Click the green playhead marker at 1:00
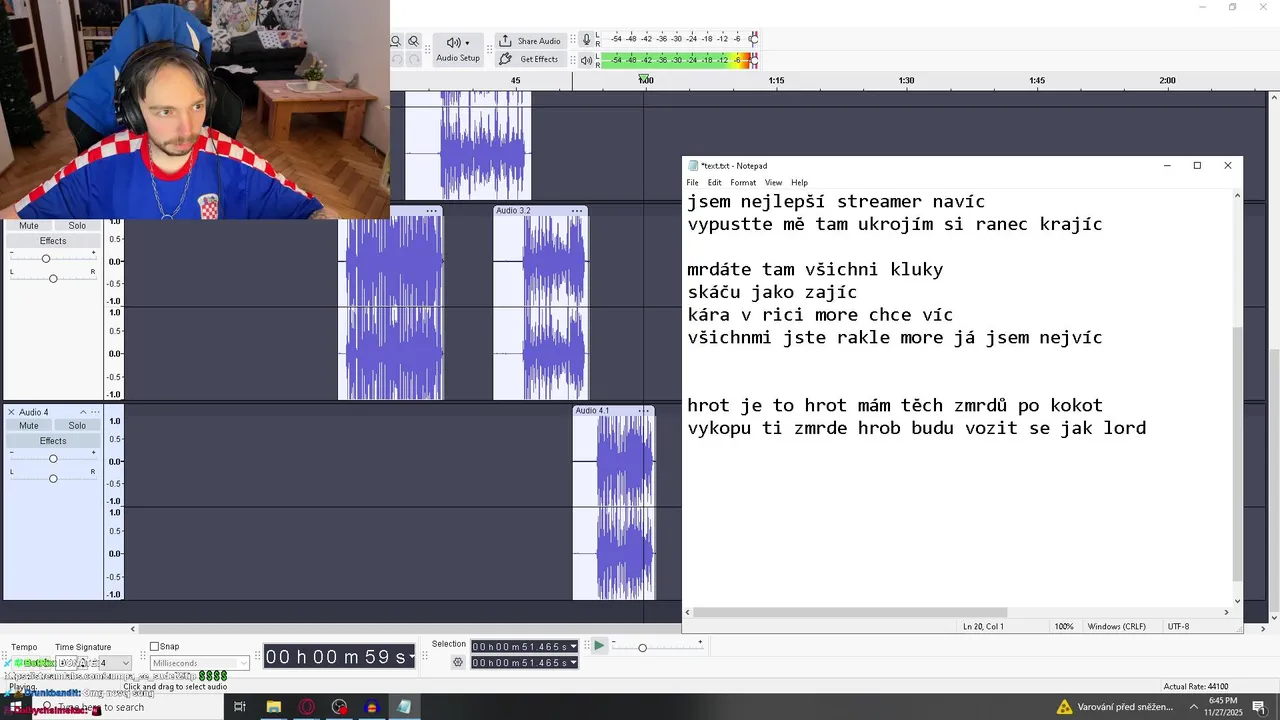This screenshot has height=720, width=1280. [644, 80]
